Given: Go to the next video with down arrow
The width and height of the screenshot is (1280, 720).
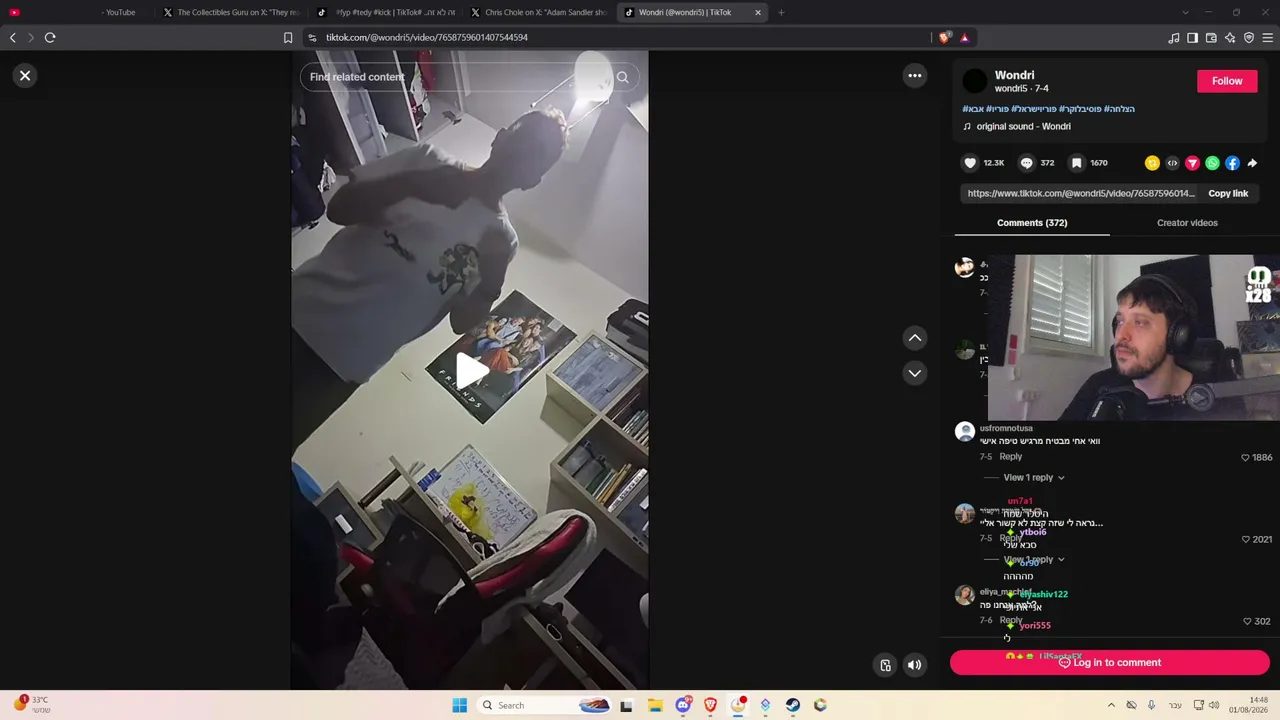Looking at the screenshot, I should coord(914,373).
